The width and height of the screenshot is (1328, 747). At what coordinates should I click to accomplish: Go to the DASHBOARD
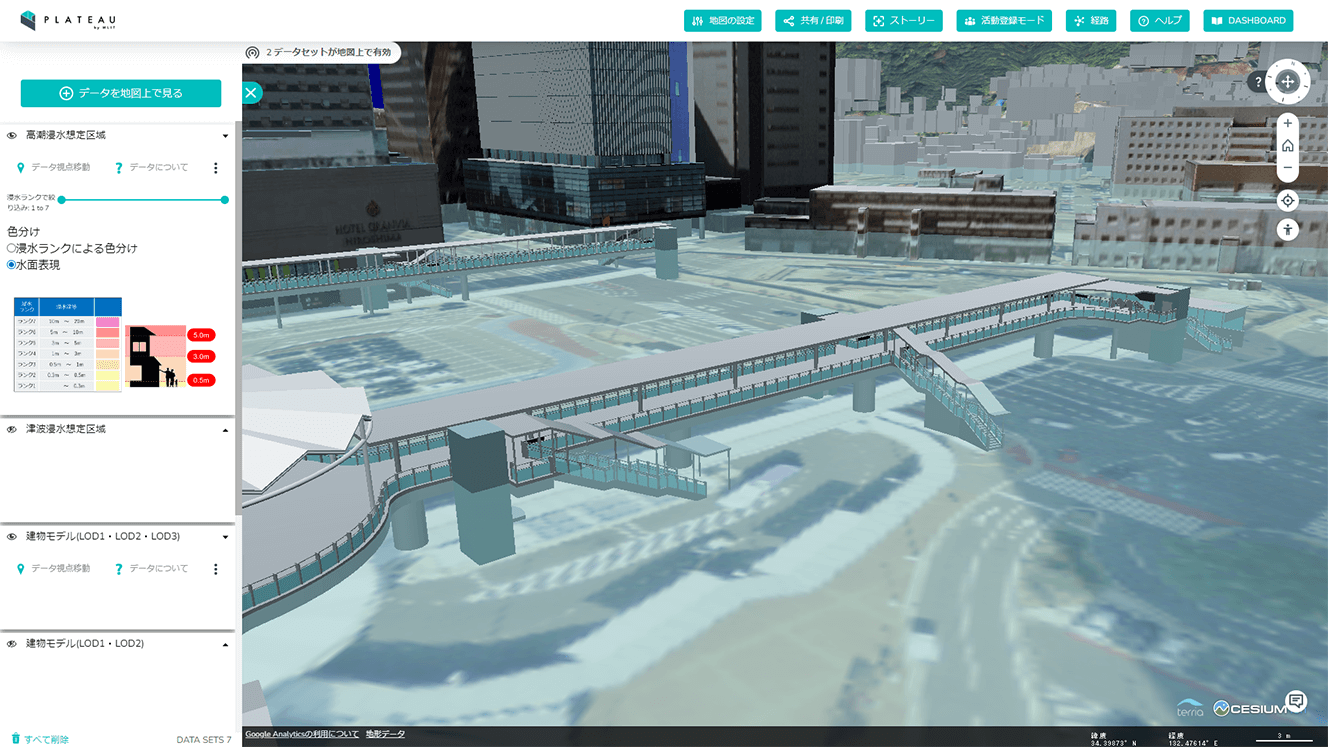[x=1248, y=21]
